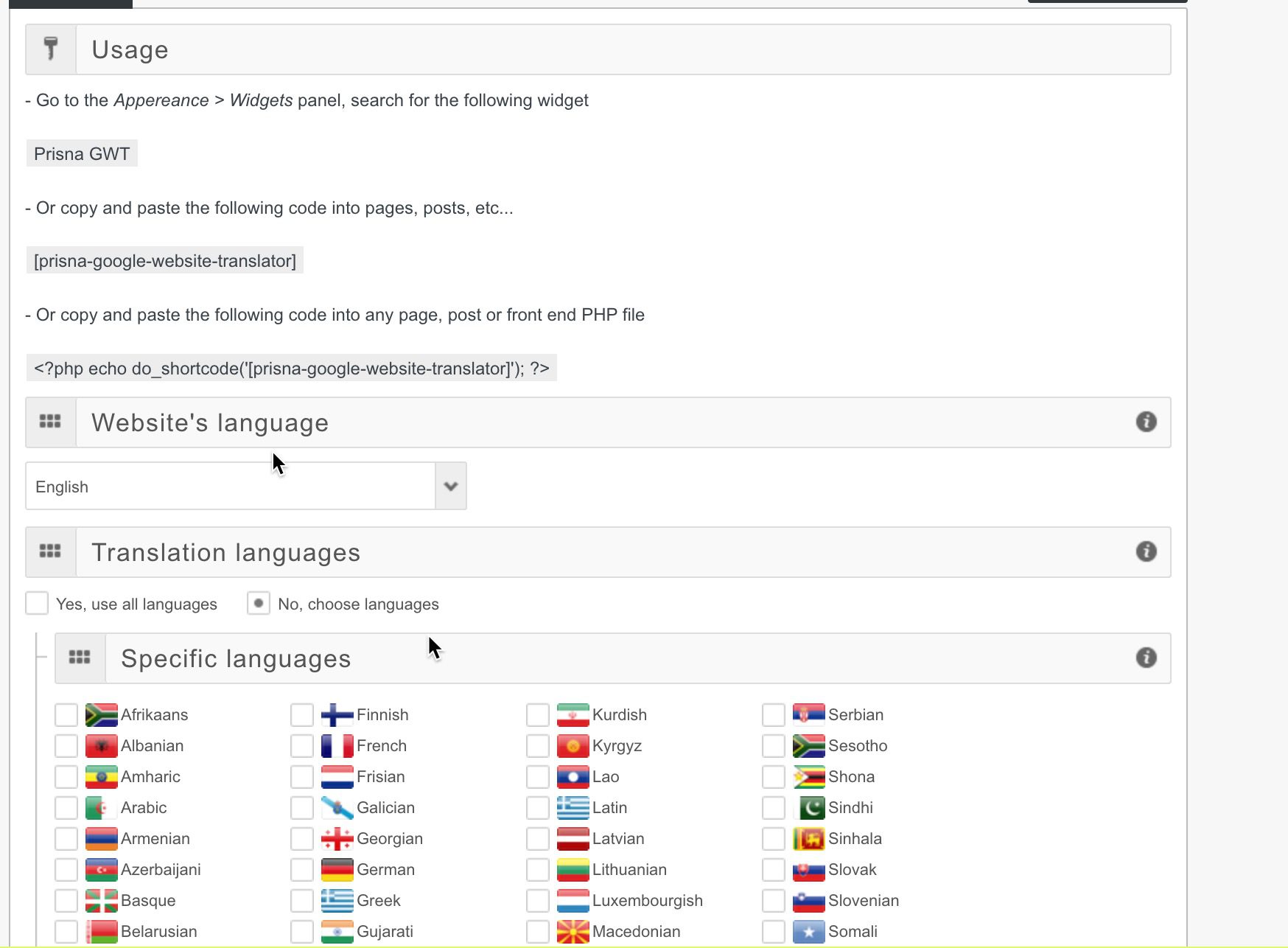Click the Somali flag icon
This screenshot has width=1288, height=948.
tap(809, 931)
